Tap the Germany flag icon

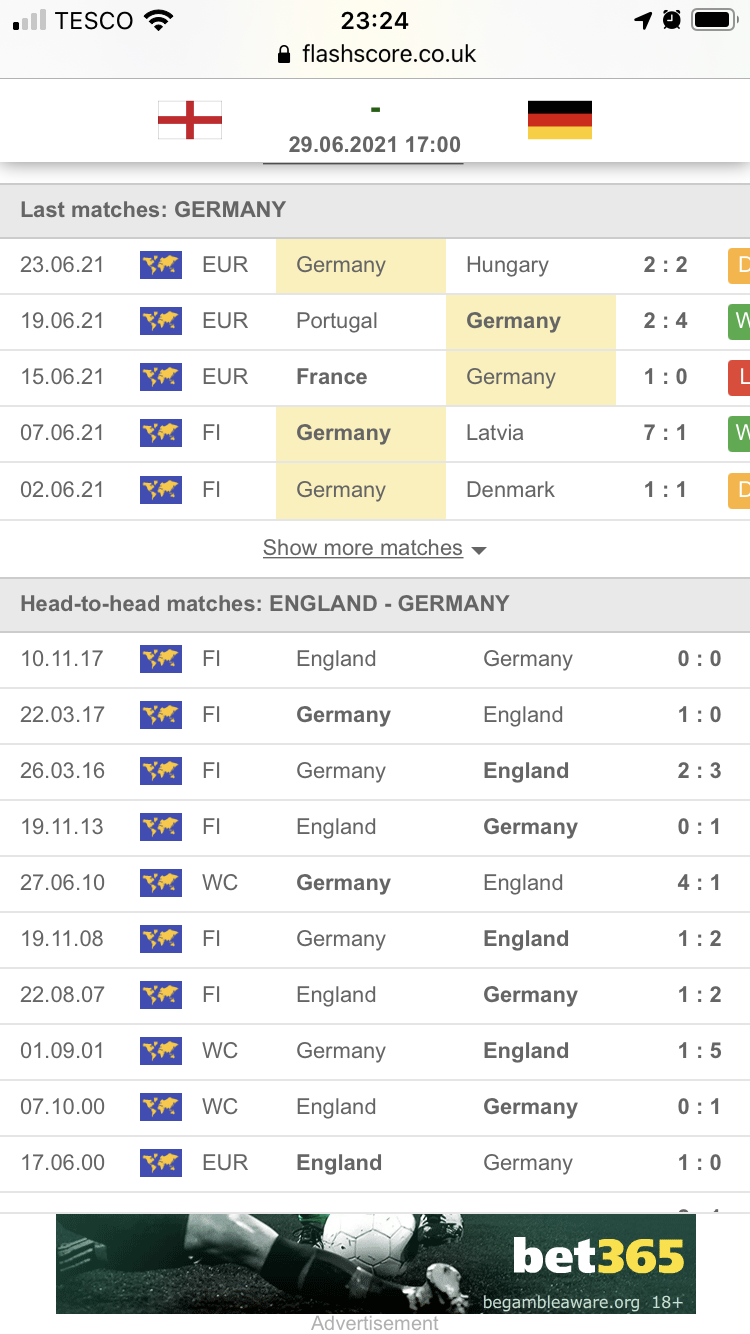[x=560, y=120]
